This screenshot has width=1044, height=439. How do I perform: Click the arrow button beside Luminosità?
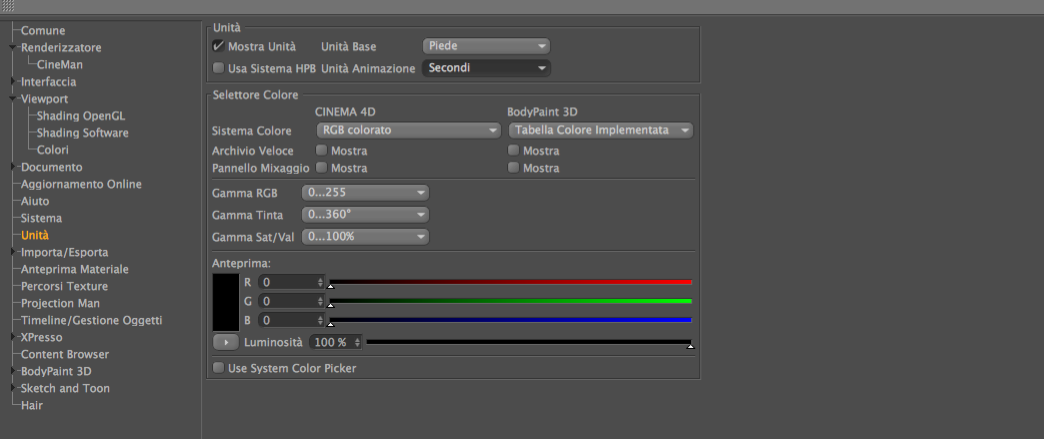coord(225,342)
